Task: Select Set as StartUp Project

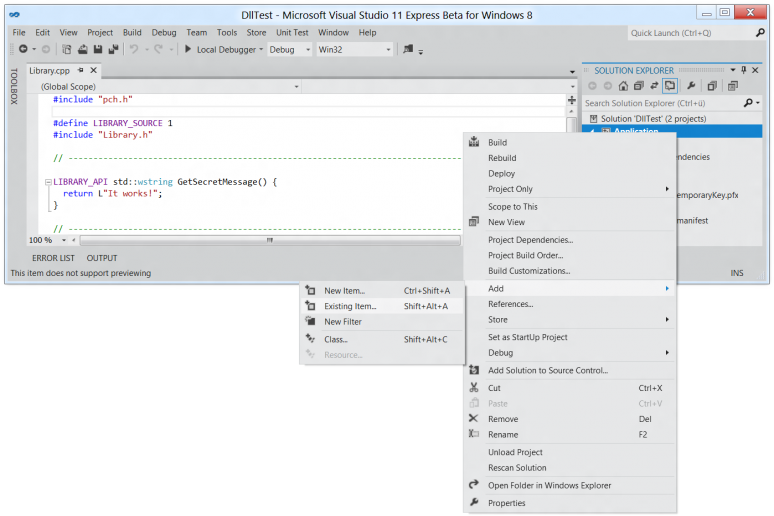Action: click(570, 337)
